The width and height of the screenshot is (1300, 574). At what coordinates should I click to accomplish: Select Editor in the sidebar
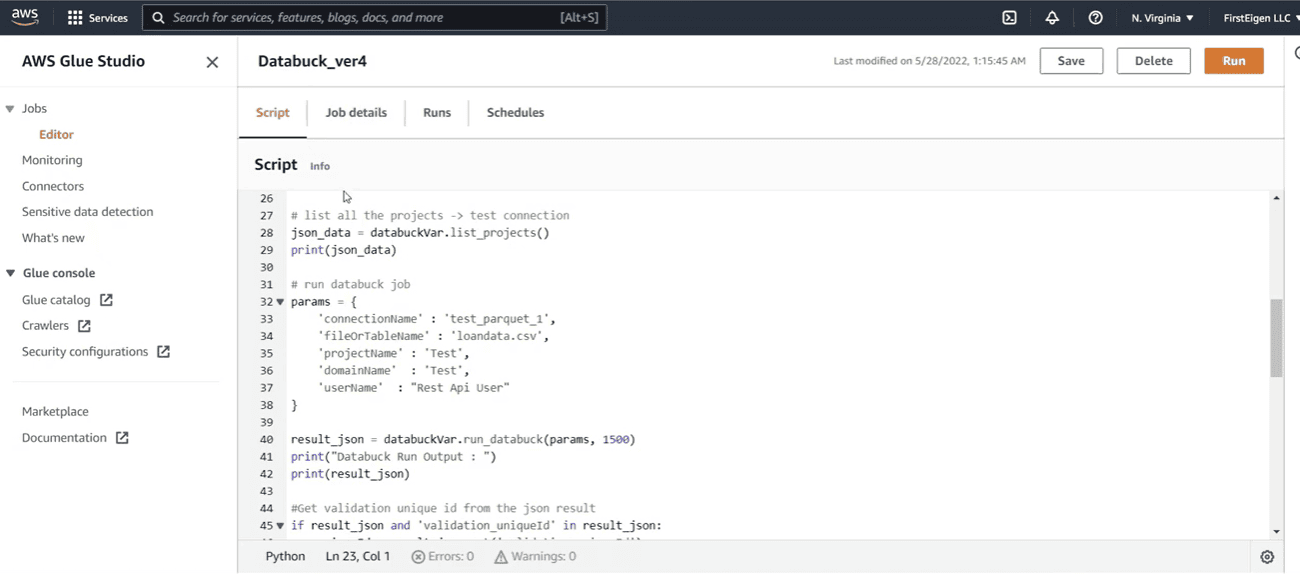[56, 135]
